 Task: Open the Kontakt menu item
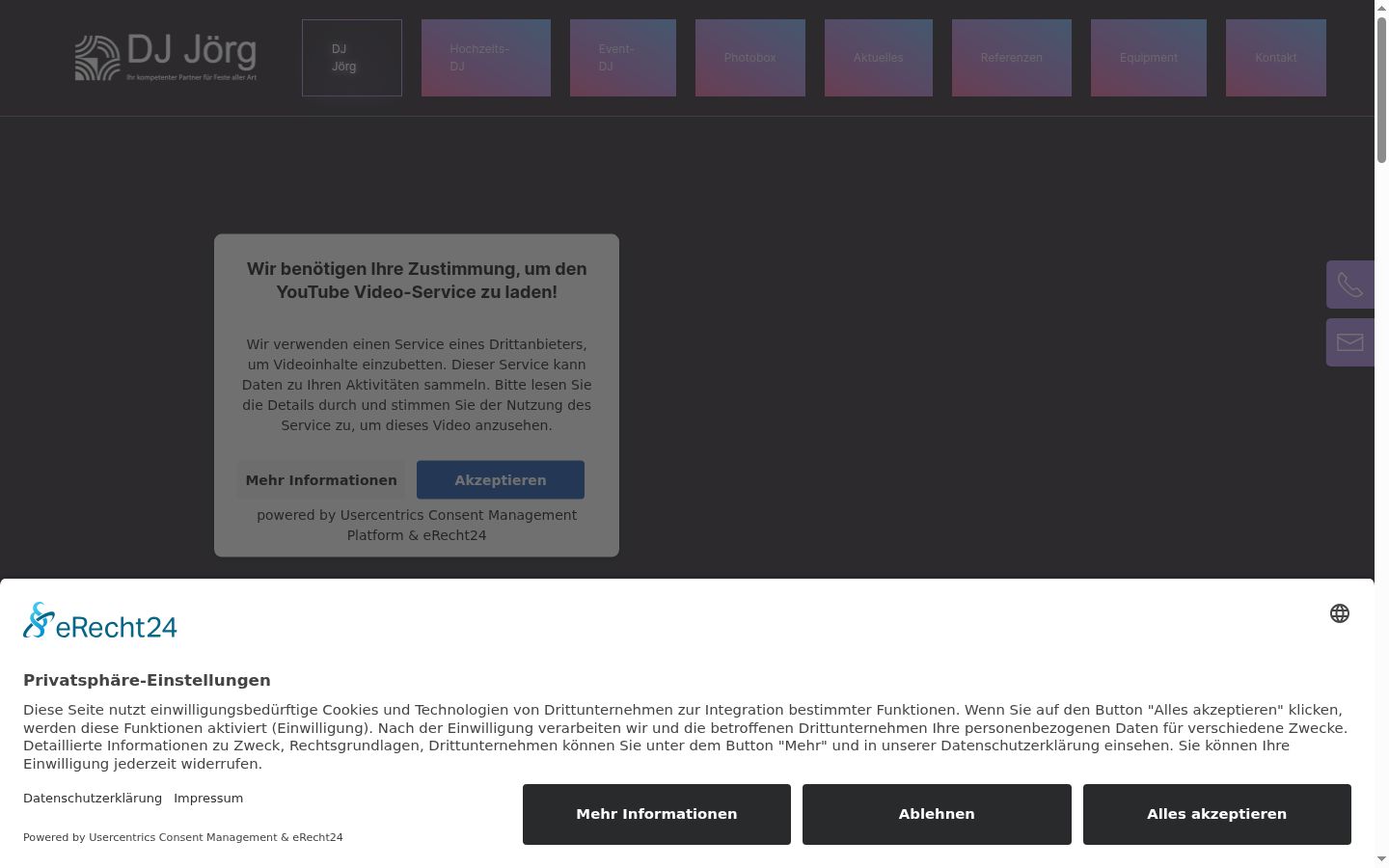[x=1276, y=58]
